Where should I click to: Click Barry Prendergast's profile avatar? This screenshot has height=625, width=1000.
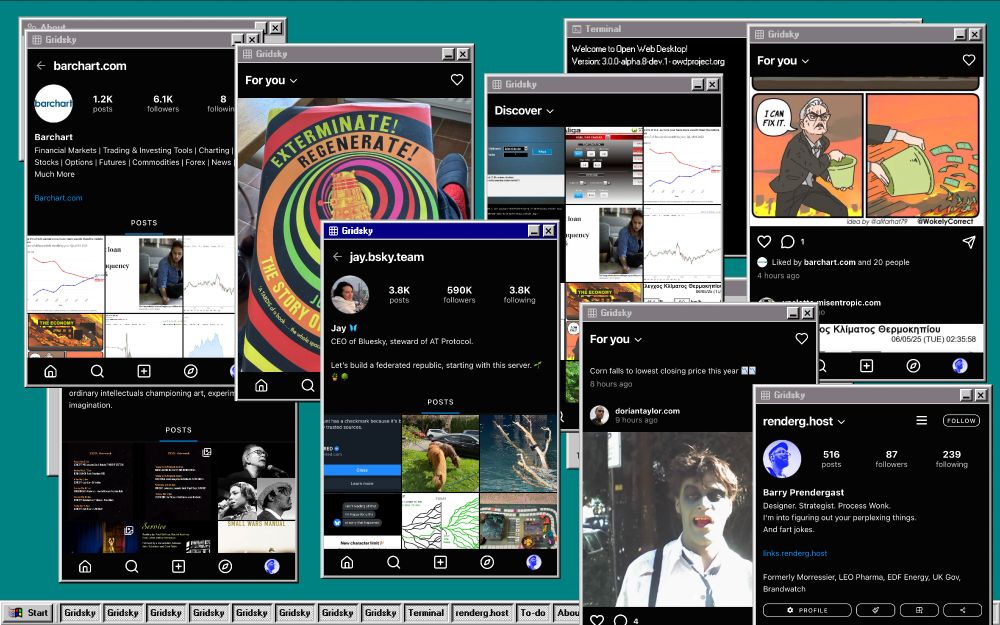click(x=782, y=459)
